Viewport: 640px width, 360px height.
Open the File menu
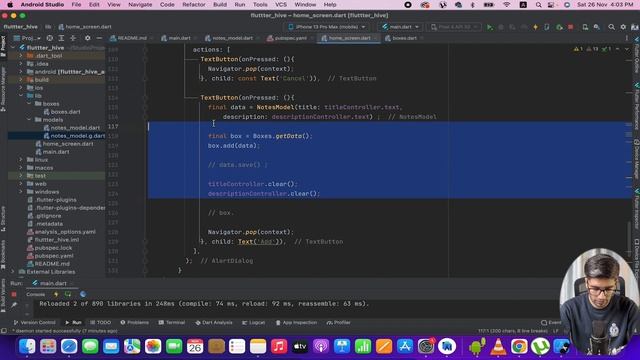point(76,5)
